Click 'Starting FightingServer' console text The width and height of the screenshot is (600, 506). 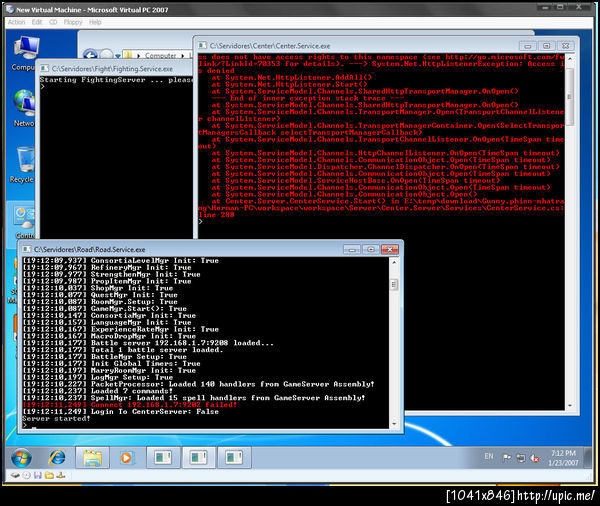pyautogui.click(x=93, y=80)
